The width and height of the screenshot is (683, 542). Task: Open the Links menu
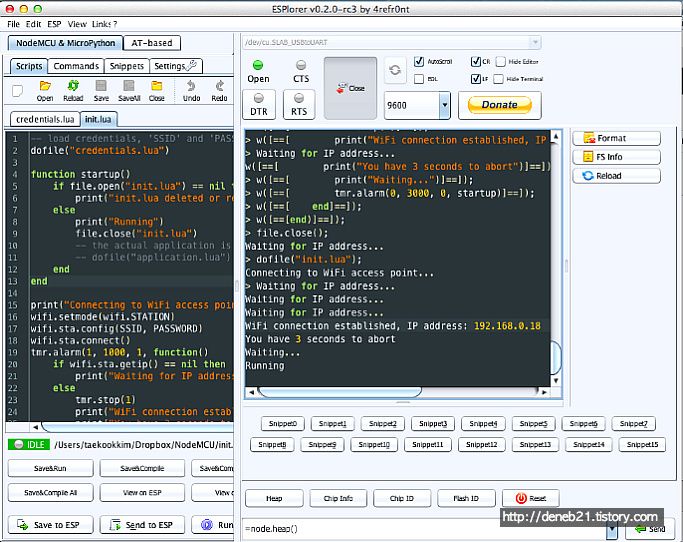point(102,24)
